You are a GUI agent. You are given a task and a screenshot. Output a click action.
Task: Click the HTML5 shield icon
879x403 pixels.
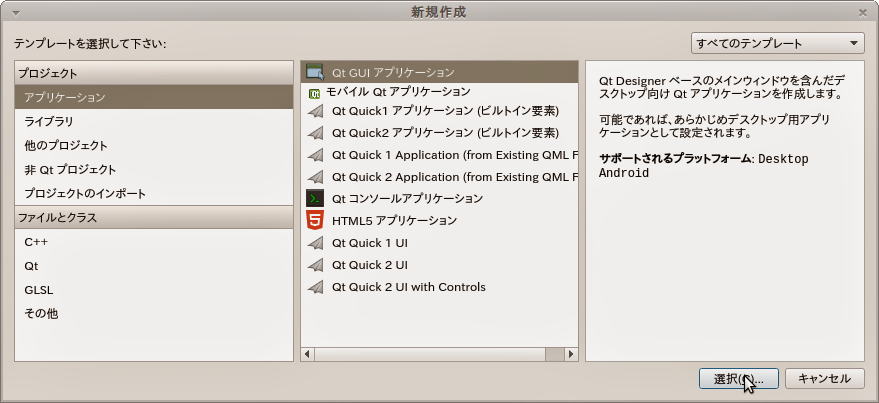tap(315, 220)
